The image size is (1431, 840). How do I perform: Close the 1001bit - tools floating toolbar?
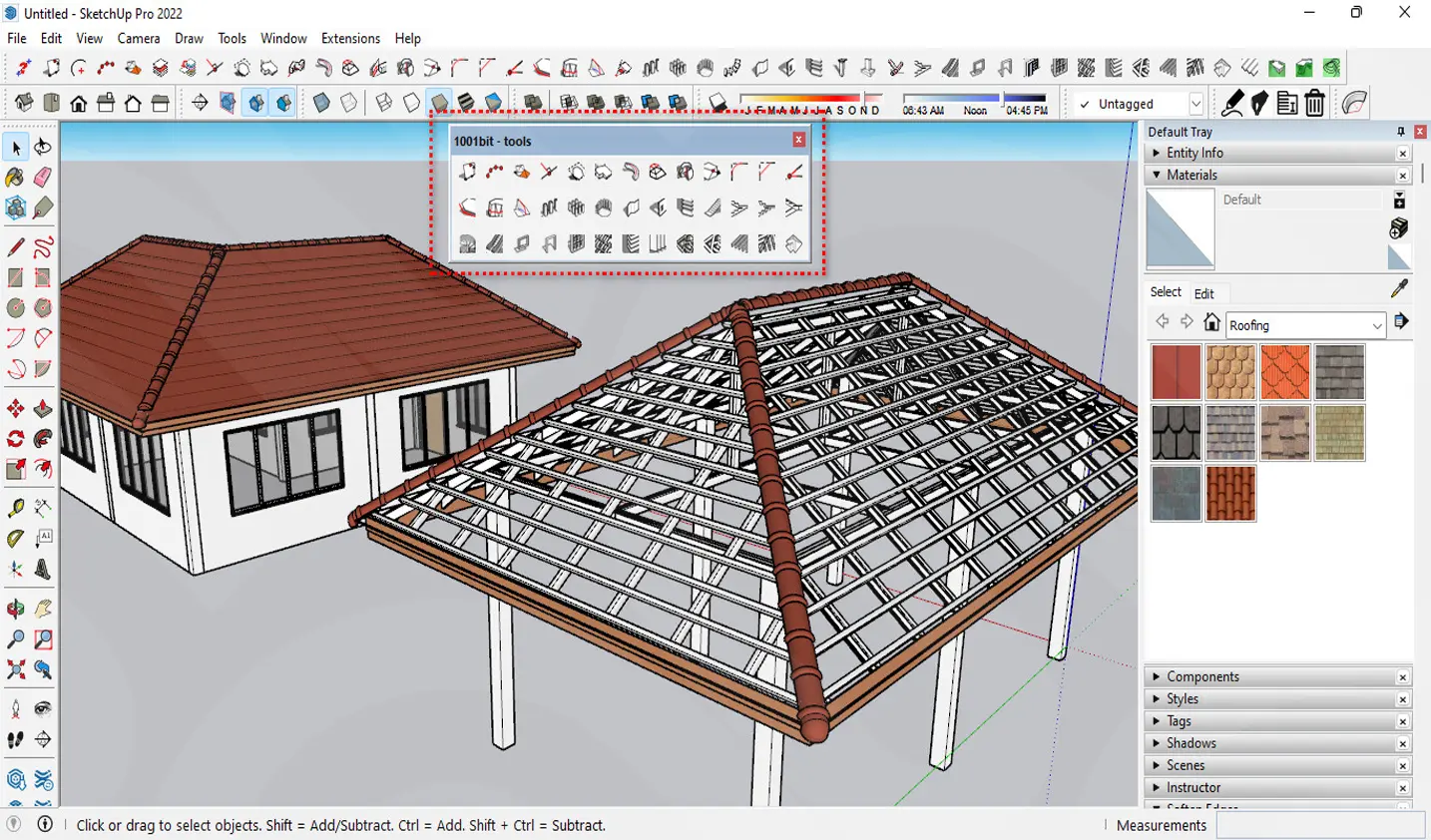click(x=798, y=141)
